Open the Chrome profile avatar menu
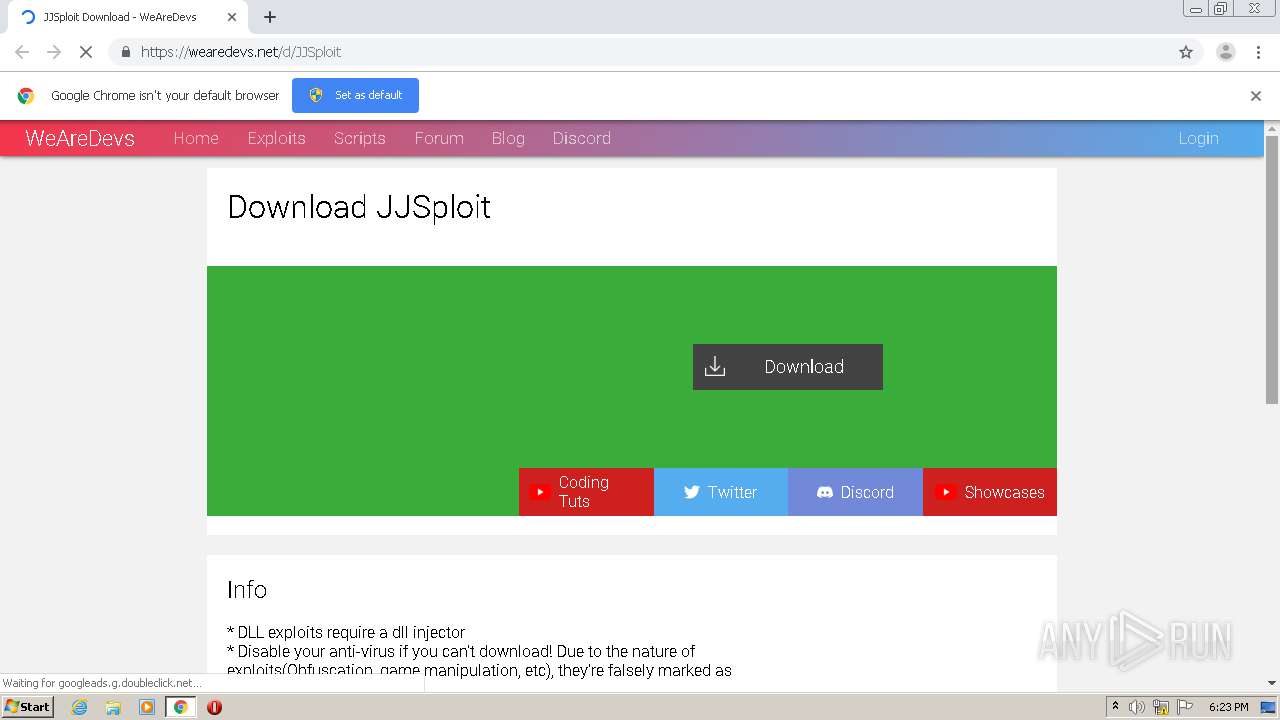This screenshot has height=720, width=1280. click(x=1226, y=52)
